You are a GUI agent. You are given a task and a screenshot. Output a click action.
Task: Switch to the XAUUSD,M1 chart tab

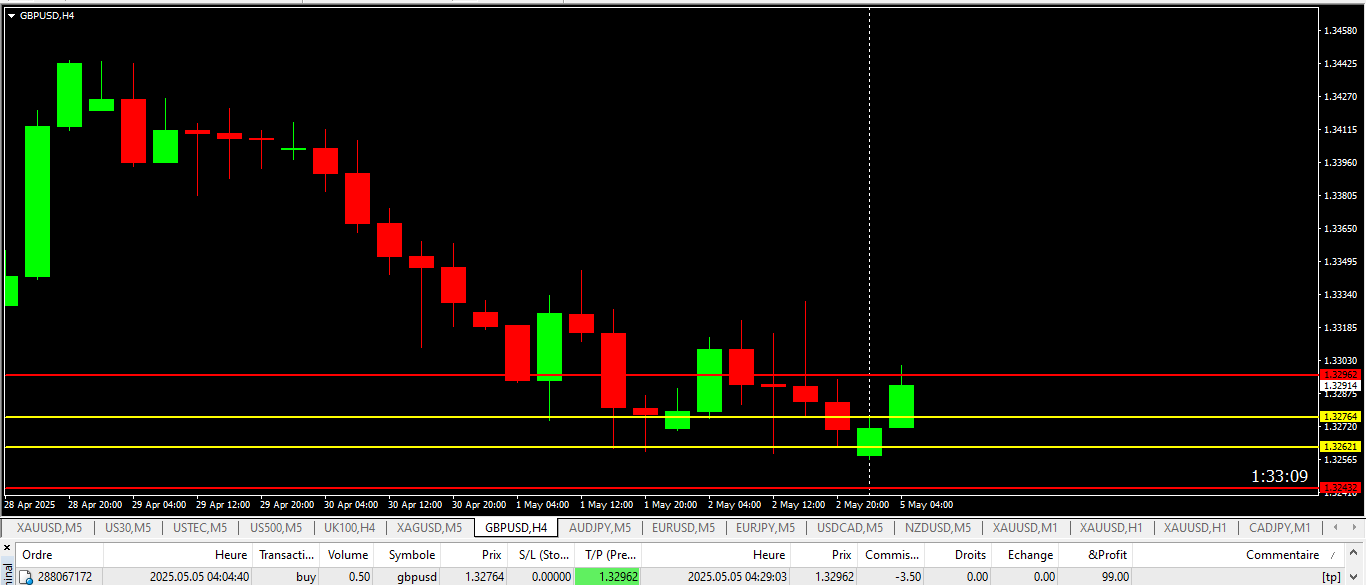coord(1025,527)
